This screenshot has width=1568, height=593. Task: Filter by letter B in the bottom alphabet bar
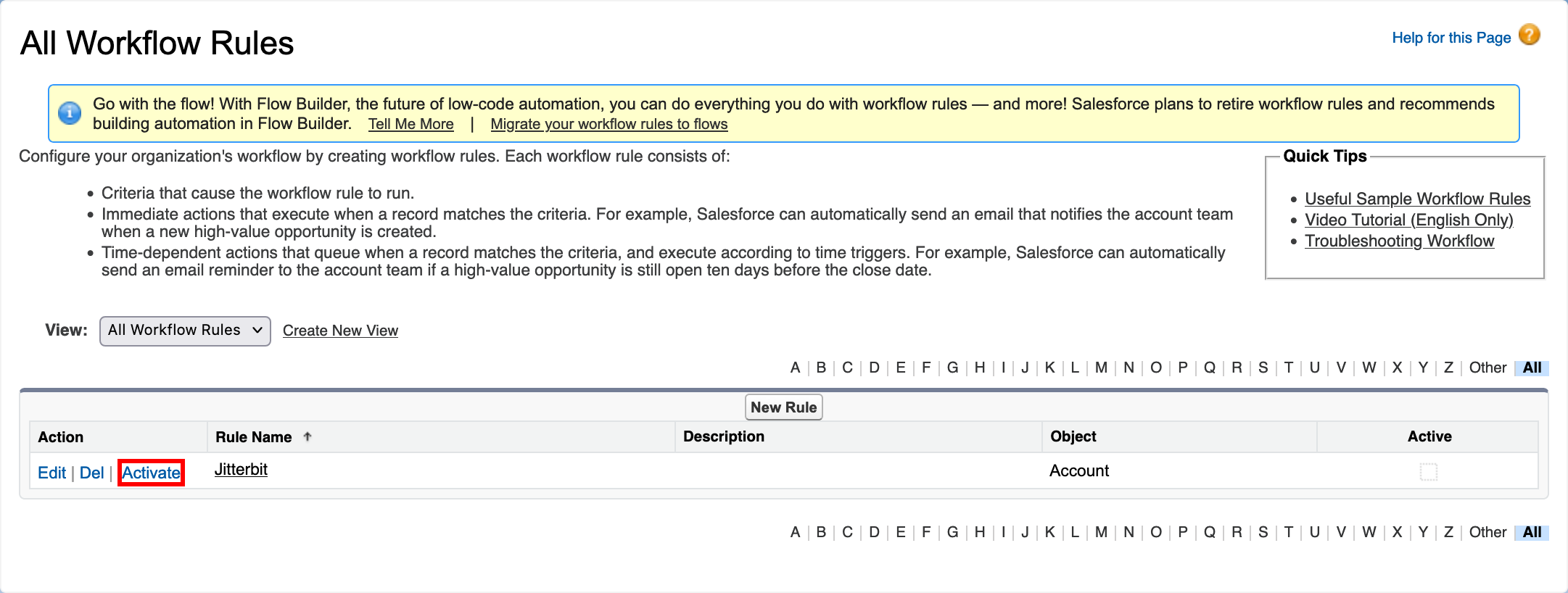[x=821, y=532]
